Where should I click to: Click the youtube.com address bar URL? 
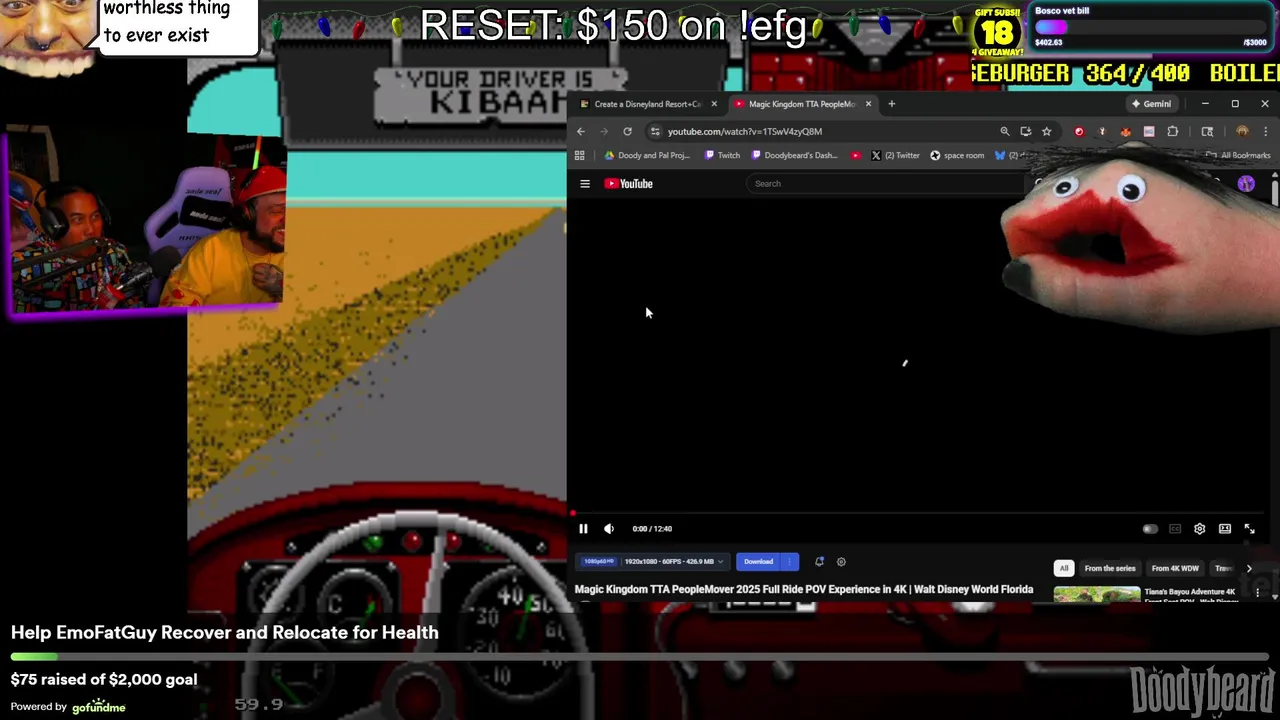(745, 131)
